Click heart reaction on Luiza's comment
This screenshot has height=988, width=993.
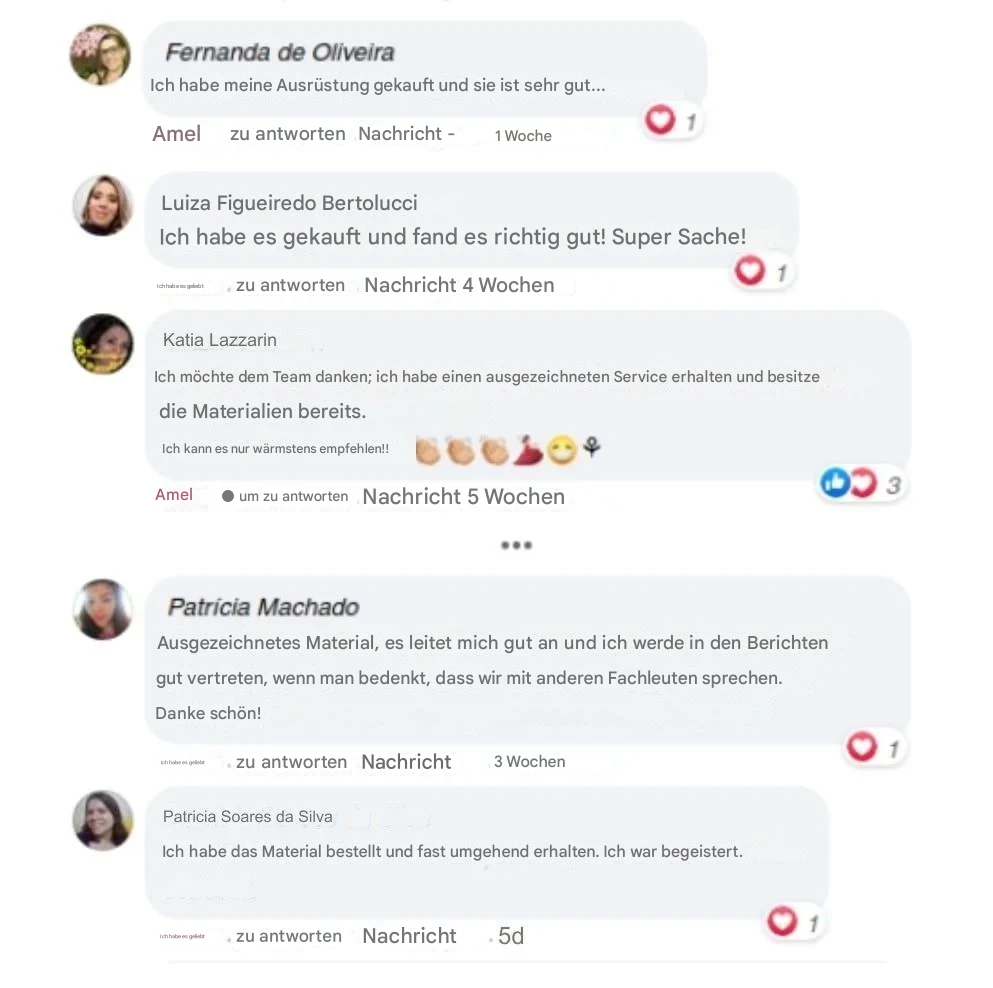pyautogui.click(x=750, y=270)
